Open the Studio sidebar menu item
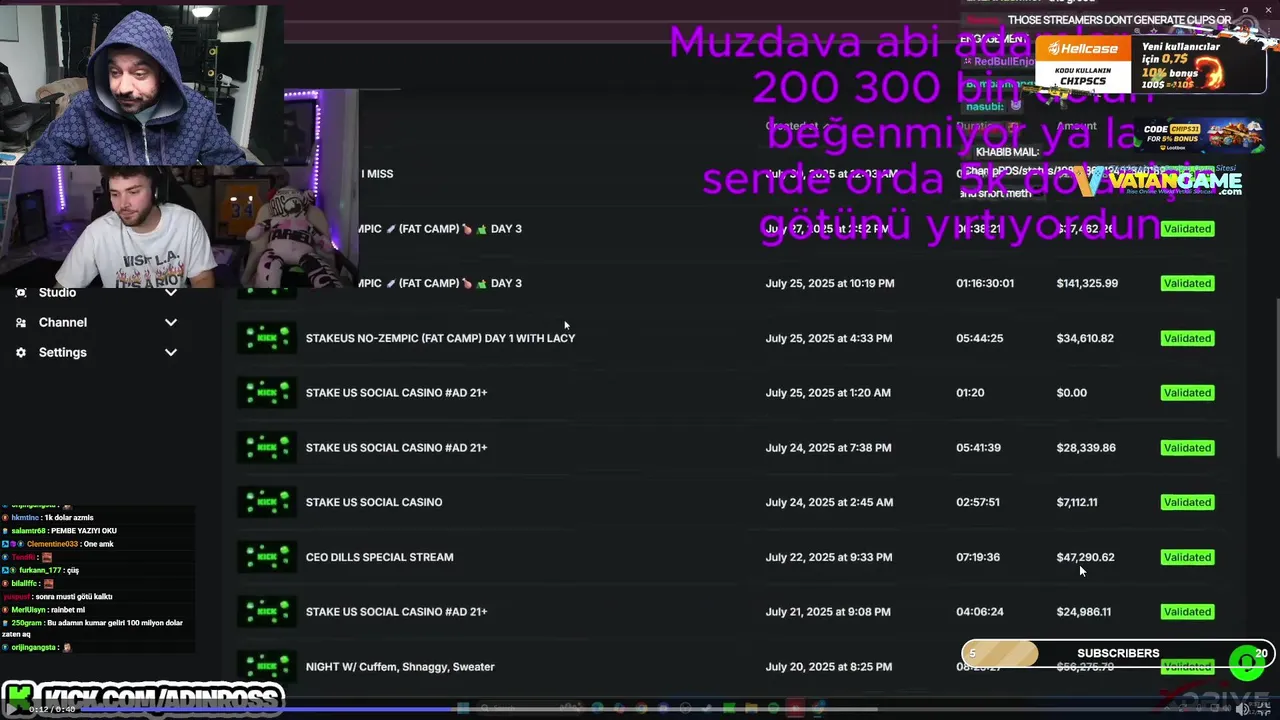This screenshot has width=1280, height=720. click(x=57, y=292)
